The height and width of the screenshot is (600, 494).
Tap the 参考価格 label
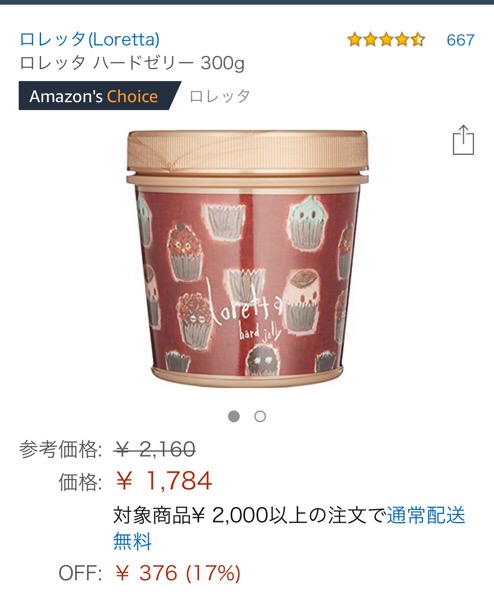tap(61, 449)
